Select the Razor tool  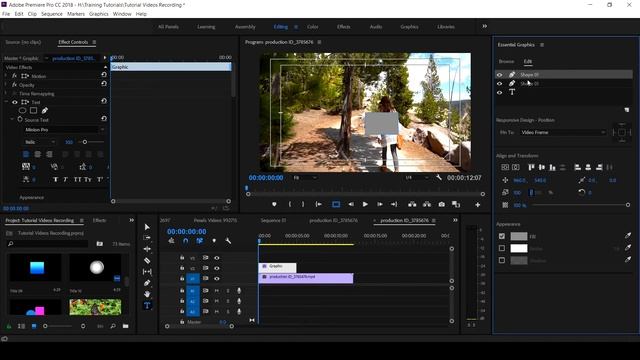click(x=147, y=260)
